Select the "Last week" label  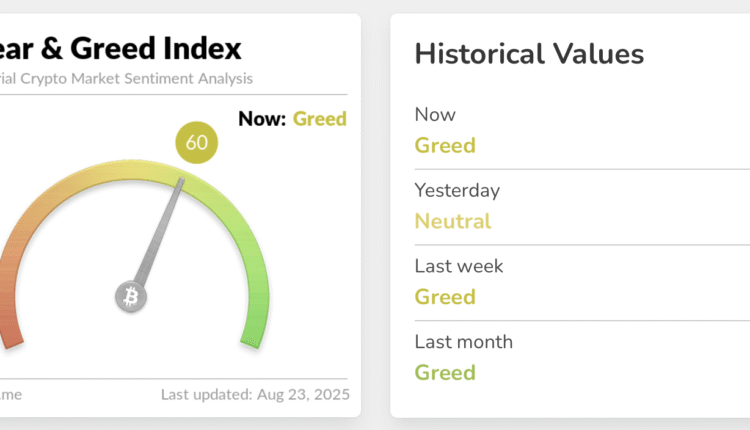[x=459, y=266]
